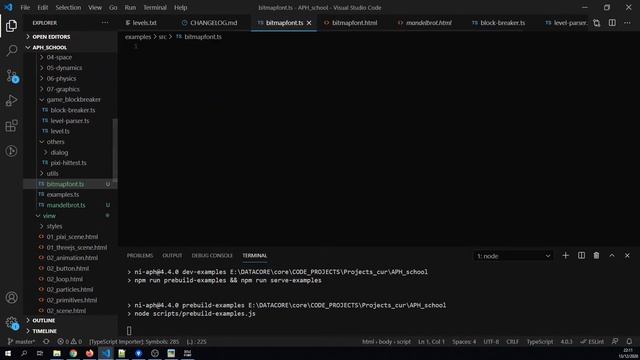Viewport: 640px width, 360px height.
Task: Change the CRLF line ending setting
Action: (x=513, y=342)
